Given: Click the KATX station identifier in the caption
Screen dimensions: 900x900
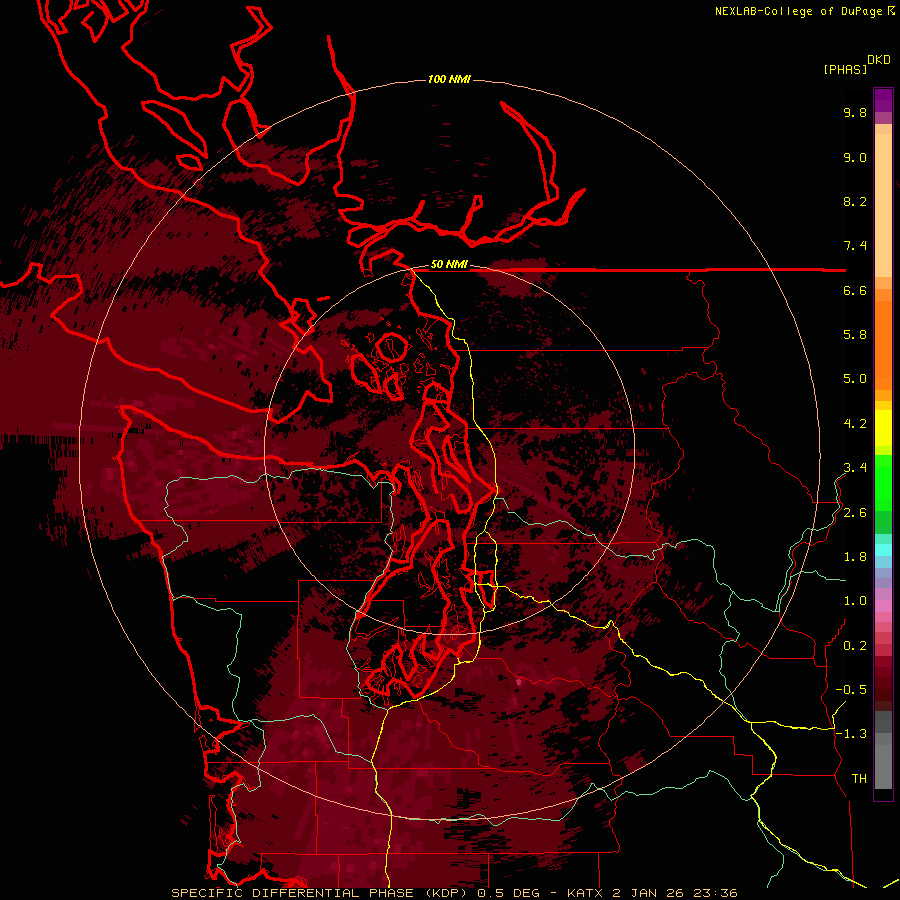Looking at the screenshot, I should tap(584, 893).
